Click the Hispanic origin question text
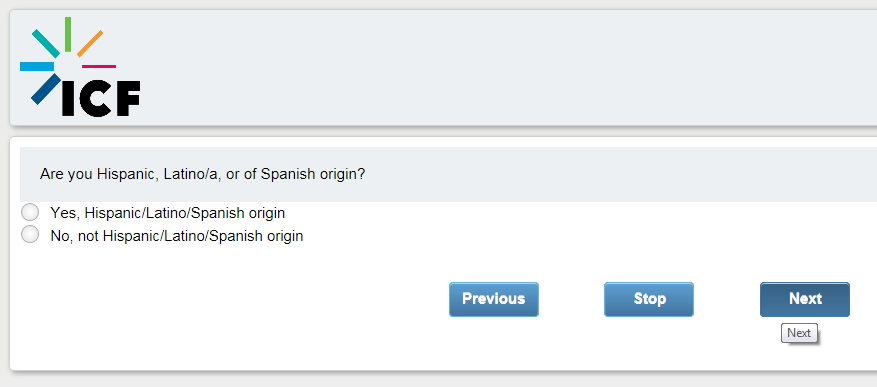Screen dimensions: 877x387 pyautogui.click(x=202, y=174)
